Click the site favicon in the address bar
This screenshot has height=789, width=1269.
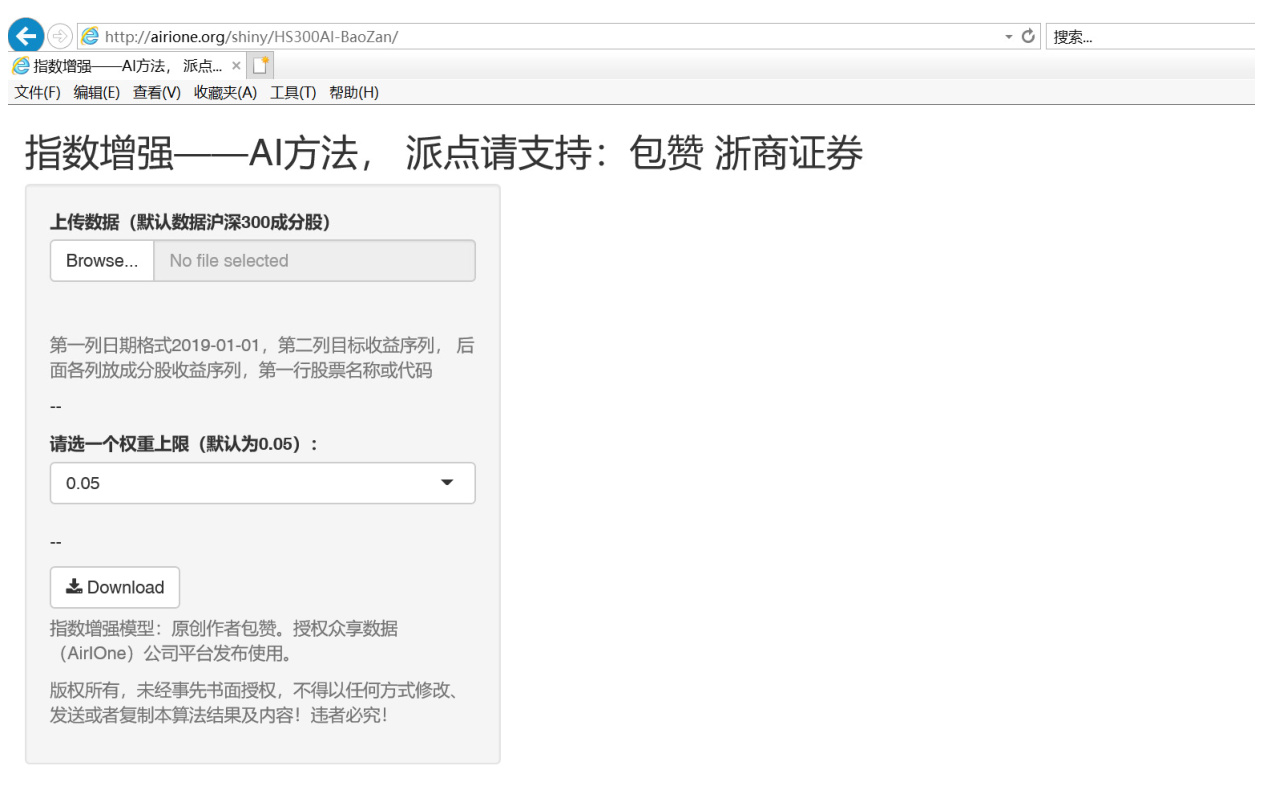pyautogui.click(x=90, y=35)
